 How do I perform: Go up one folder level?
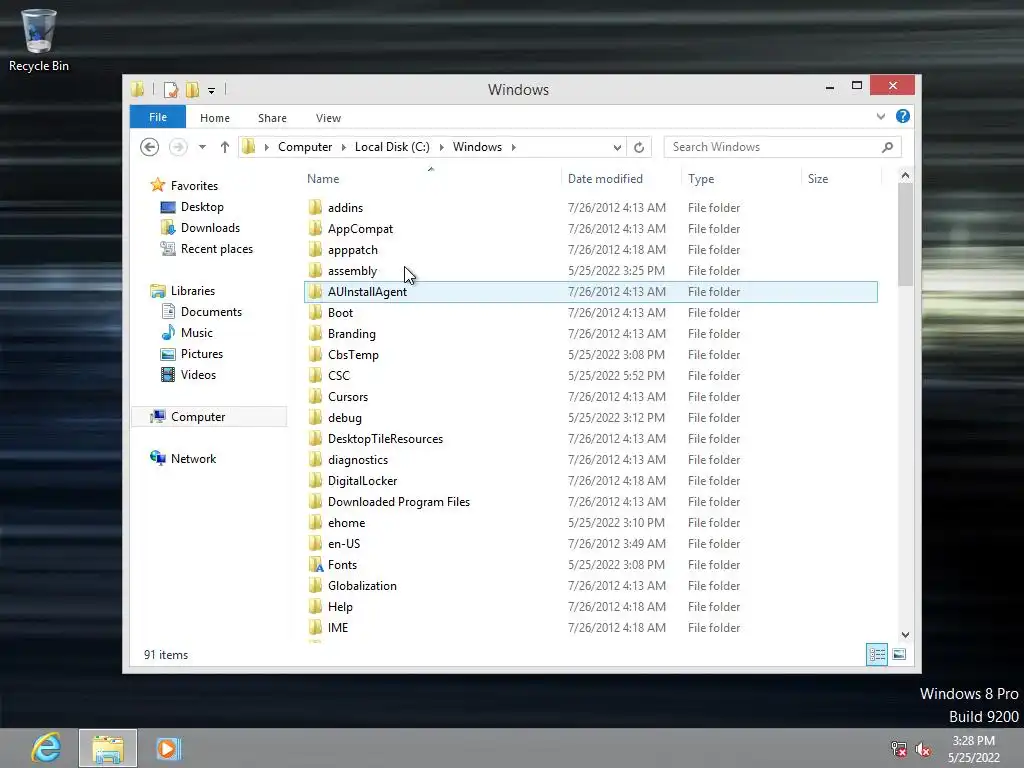225,147
